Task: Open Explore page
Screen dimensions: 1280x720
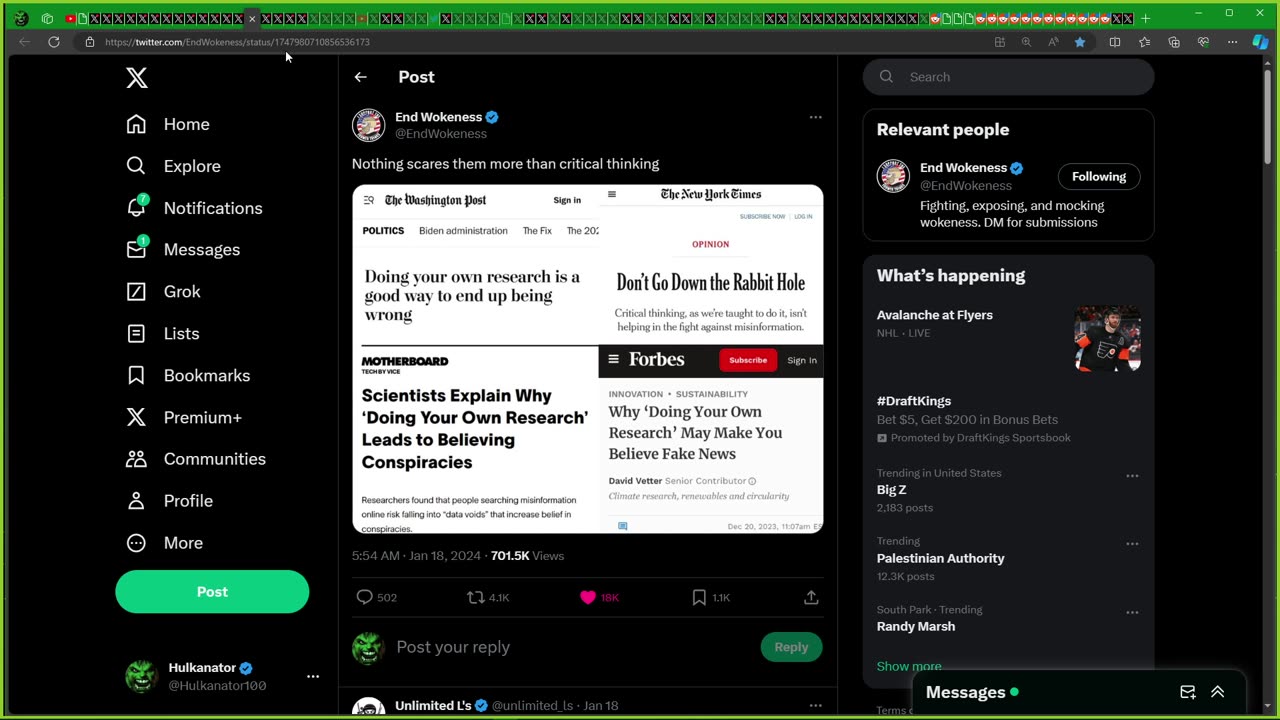Action: click(173, 166)
